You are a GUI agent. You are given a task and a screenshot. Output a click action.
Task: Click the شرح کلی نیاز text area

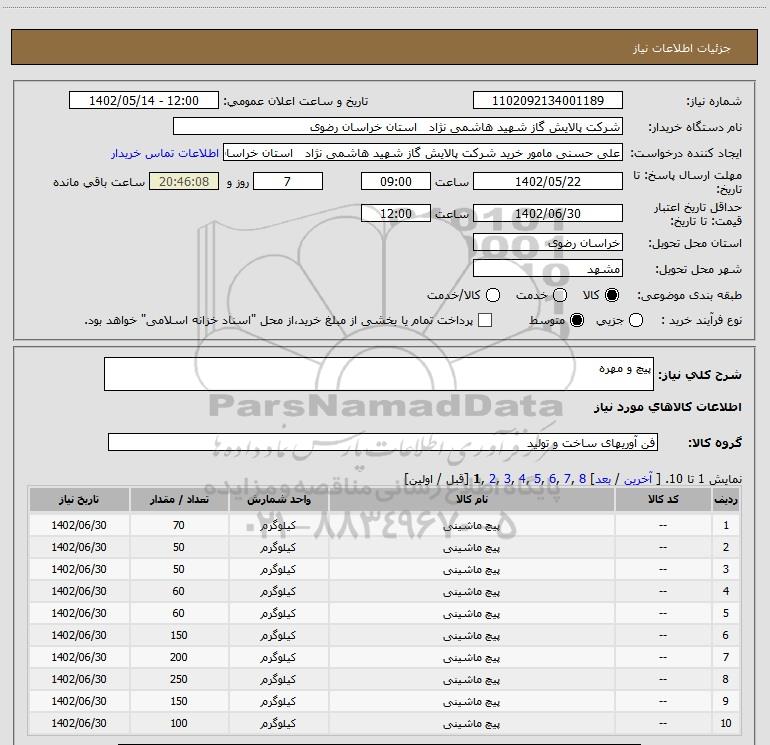pos(379,374)
